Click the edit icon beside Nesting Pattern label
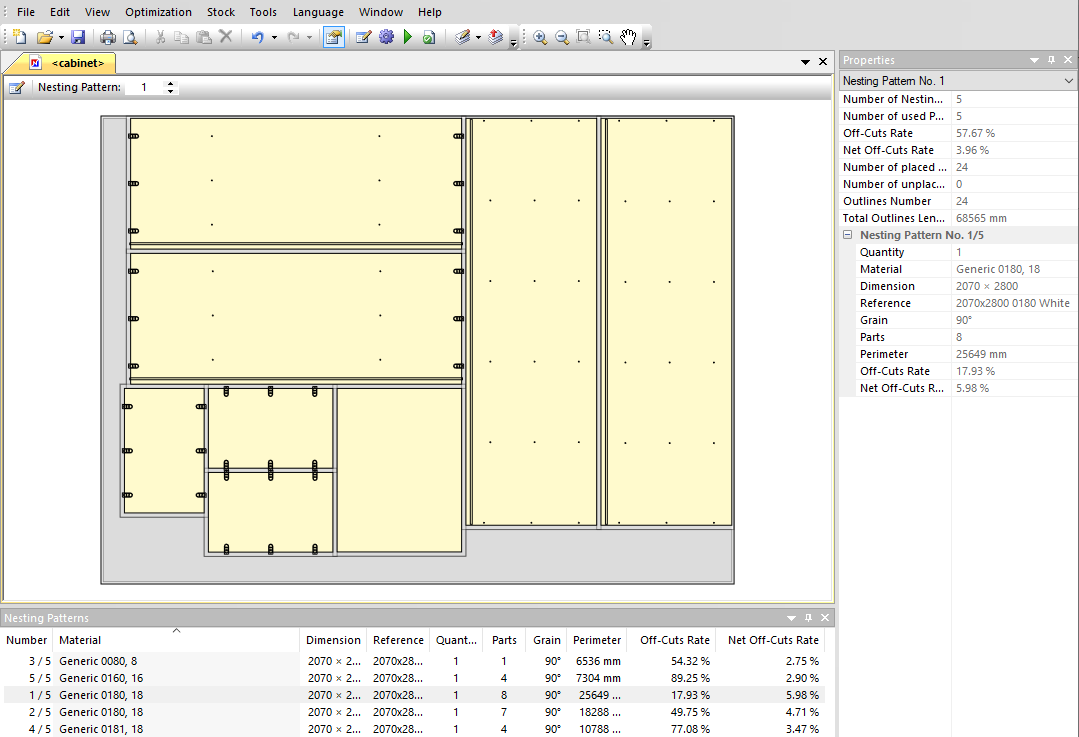This screenshot has width=1079, height=737. click(x=17, y=87)
